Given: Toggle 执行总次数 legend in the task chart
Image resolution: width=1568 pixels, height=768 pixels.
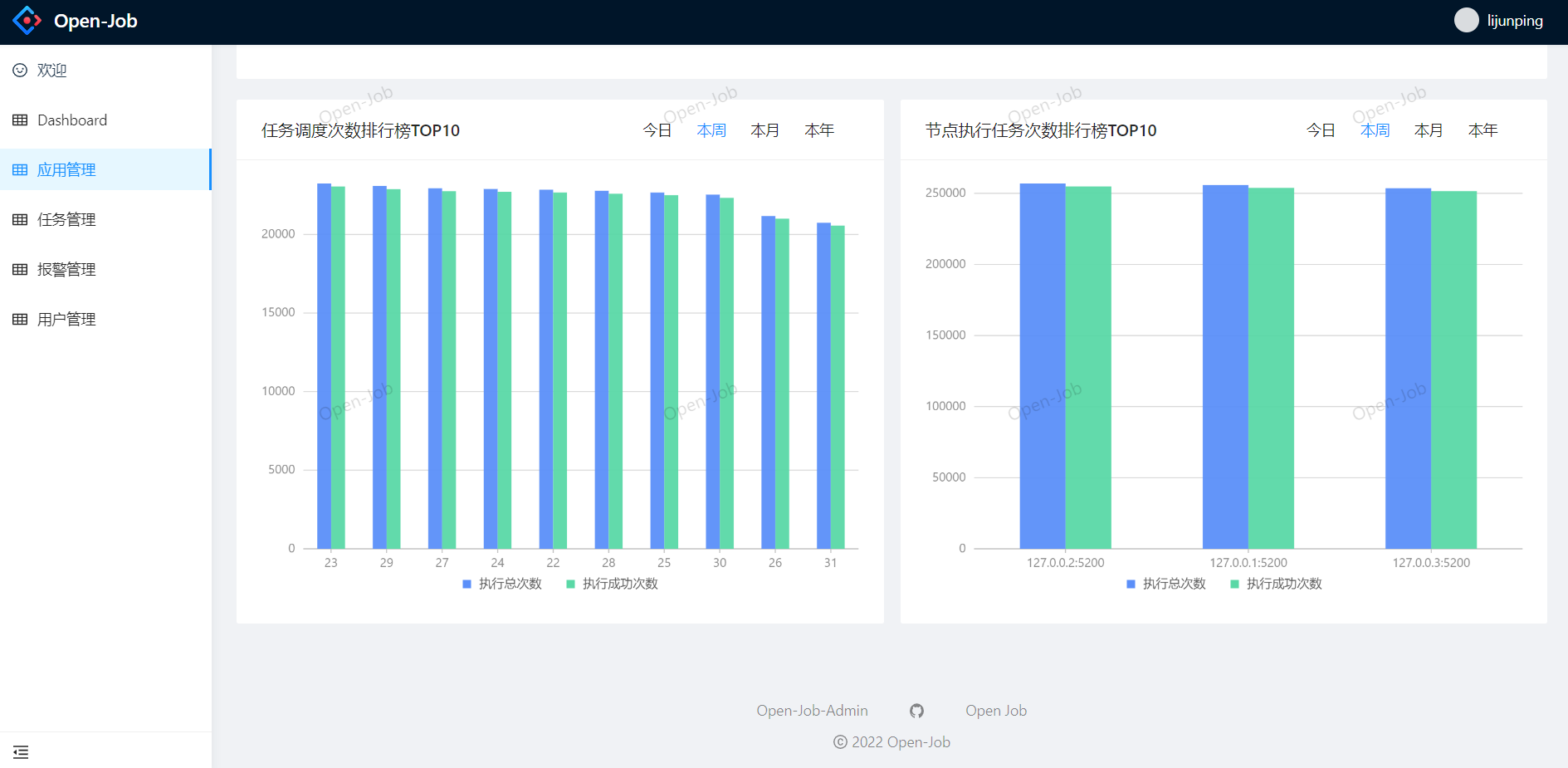Looking at the screenshot, I should tap(502, 584).
